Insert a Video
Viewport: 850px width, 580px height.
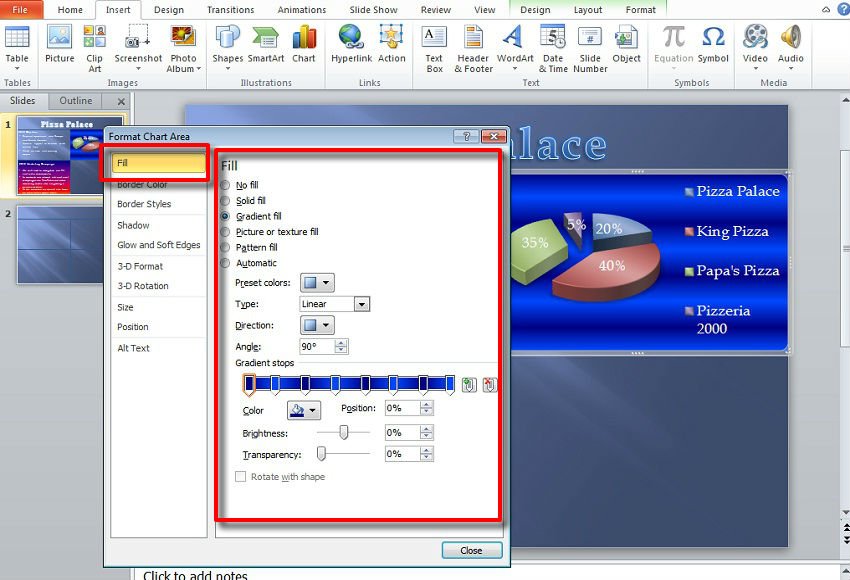(x=755, y=48)
